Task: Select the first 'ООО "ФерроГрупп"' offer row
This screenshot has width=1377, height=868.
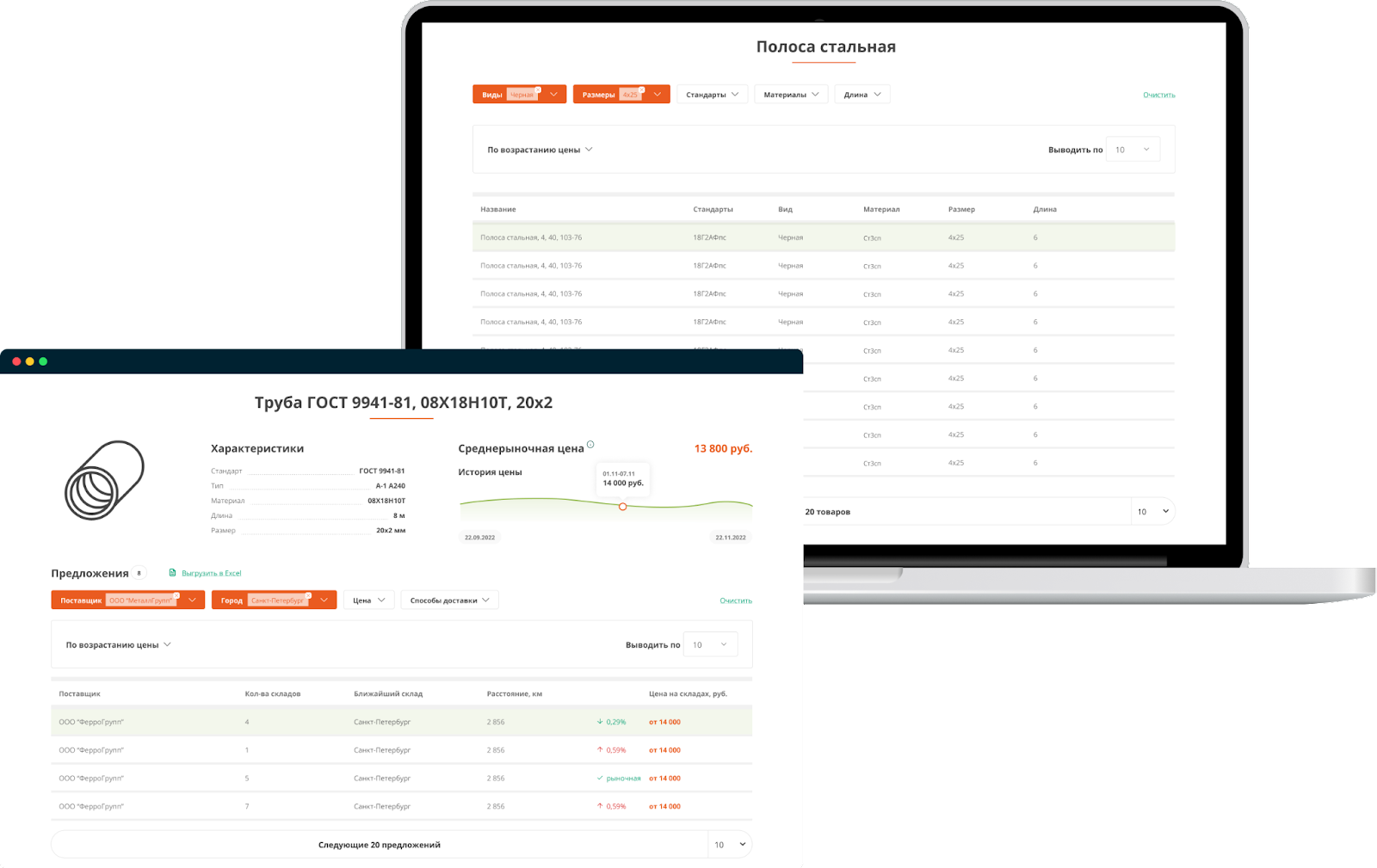Action: (401, 722)
